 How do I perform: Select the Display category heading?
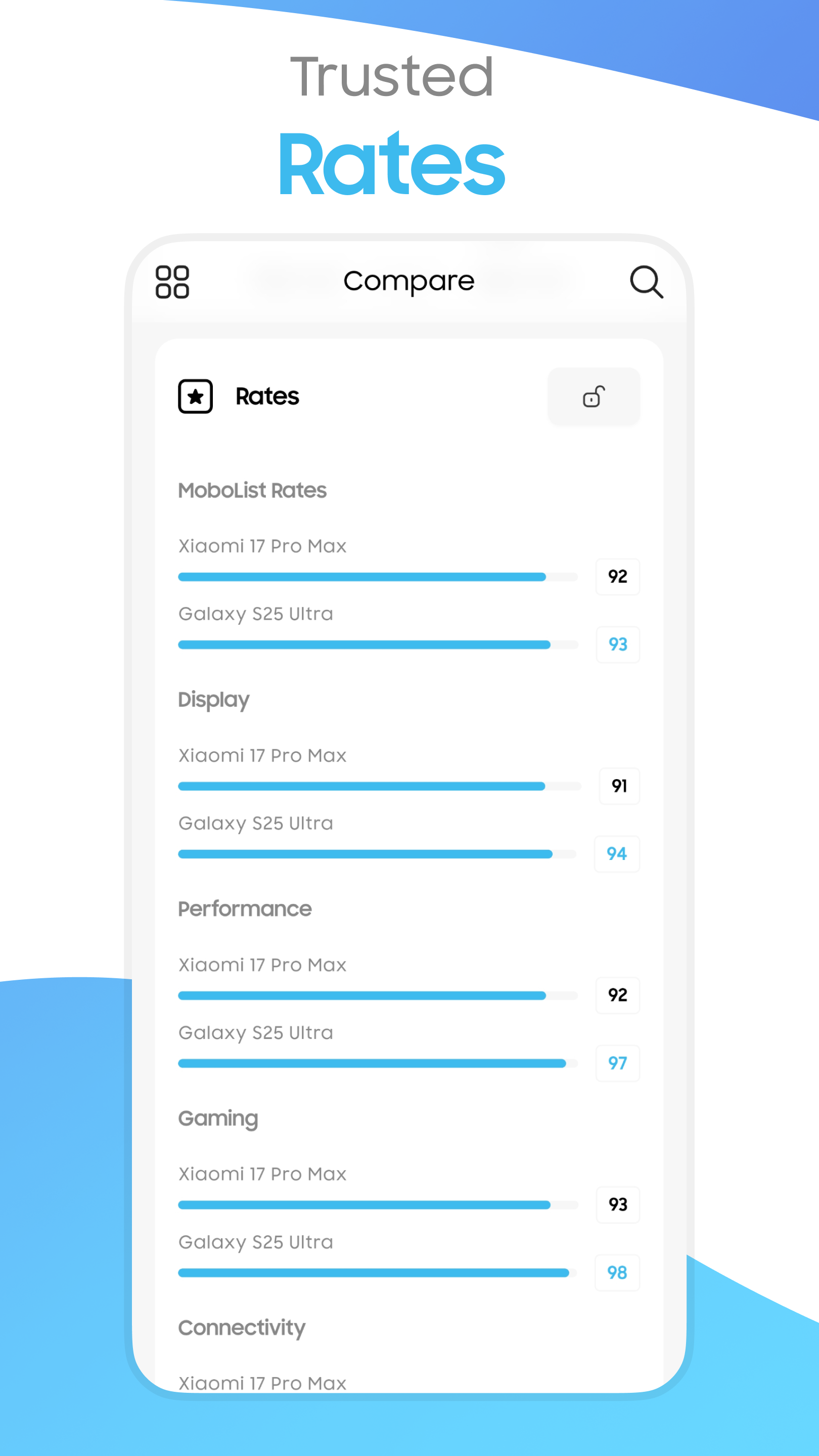point(214,700)
